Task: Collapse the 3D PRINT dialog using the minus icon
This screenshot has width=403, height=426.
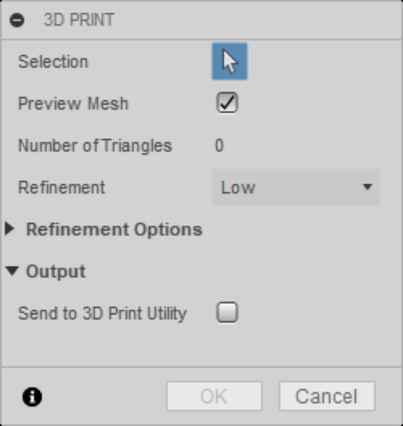Action: (17, 20)
